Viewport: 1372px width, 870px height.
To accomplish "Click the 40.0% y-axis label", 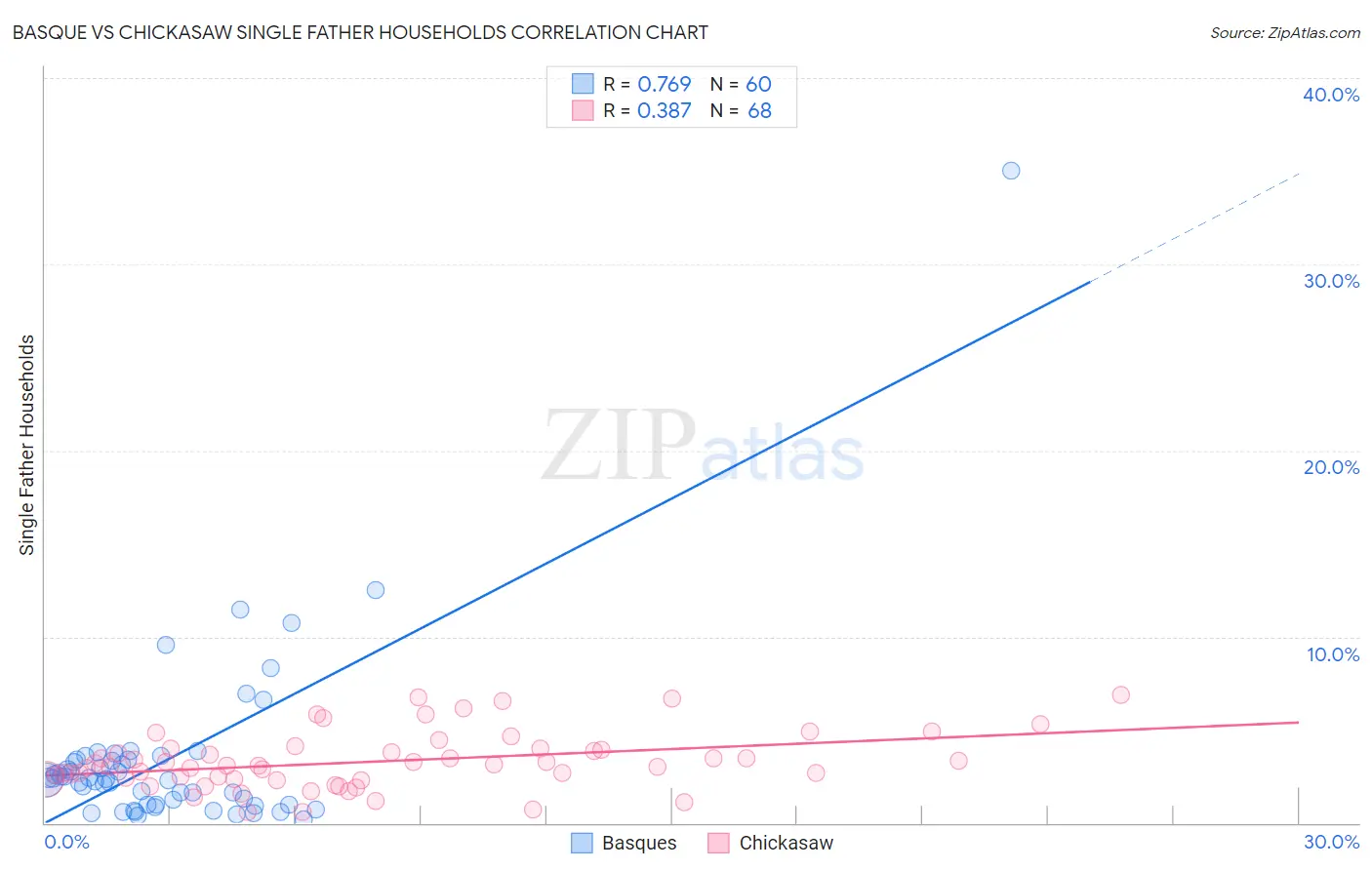I will pyautogui.click(x=1331, y=95).
